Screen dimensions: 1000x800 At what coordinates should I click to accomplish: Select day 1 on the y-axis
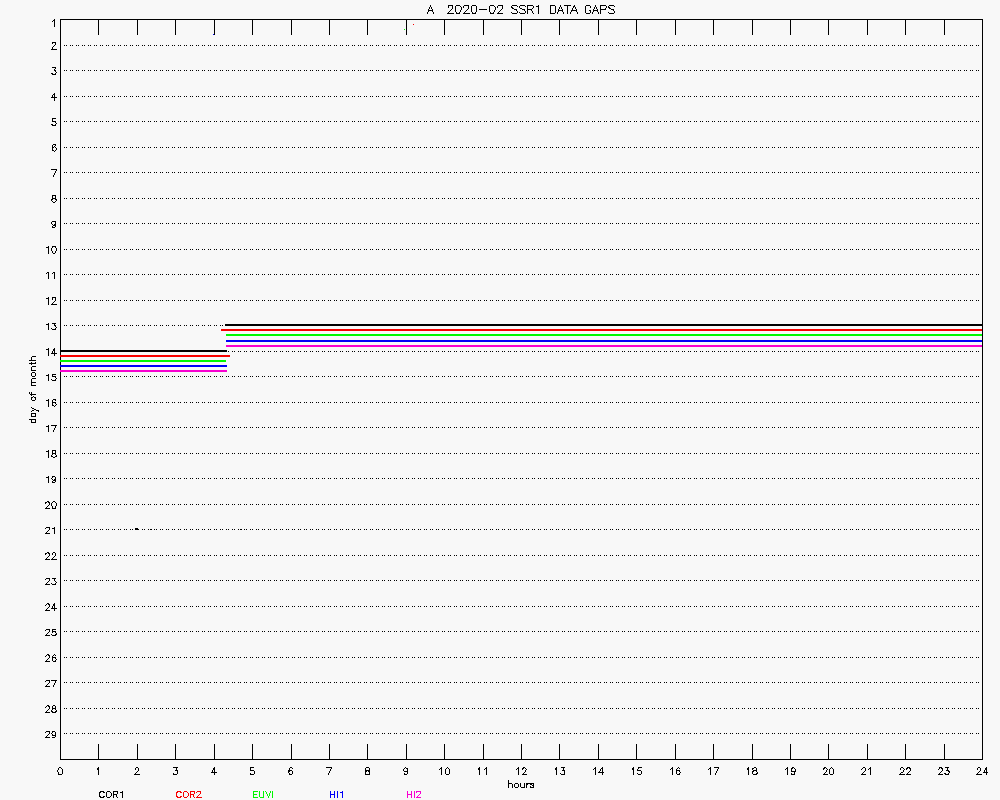point(51,21)
